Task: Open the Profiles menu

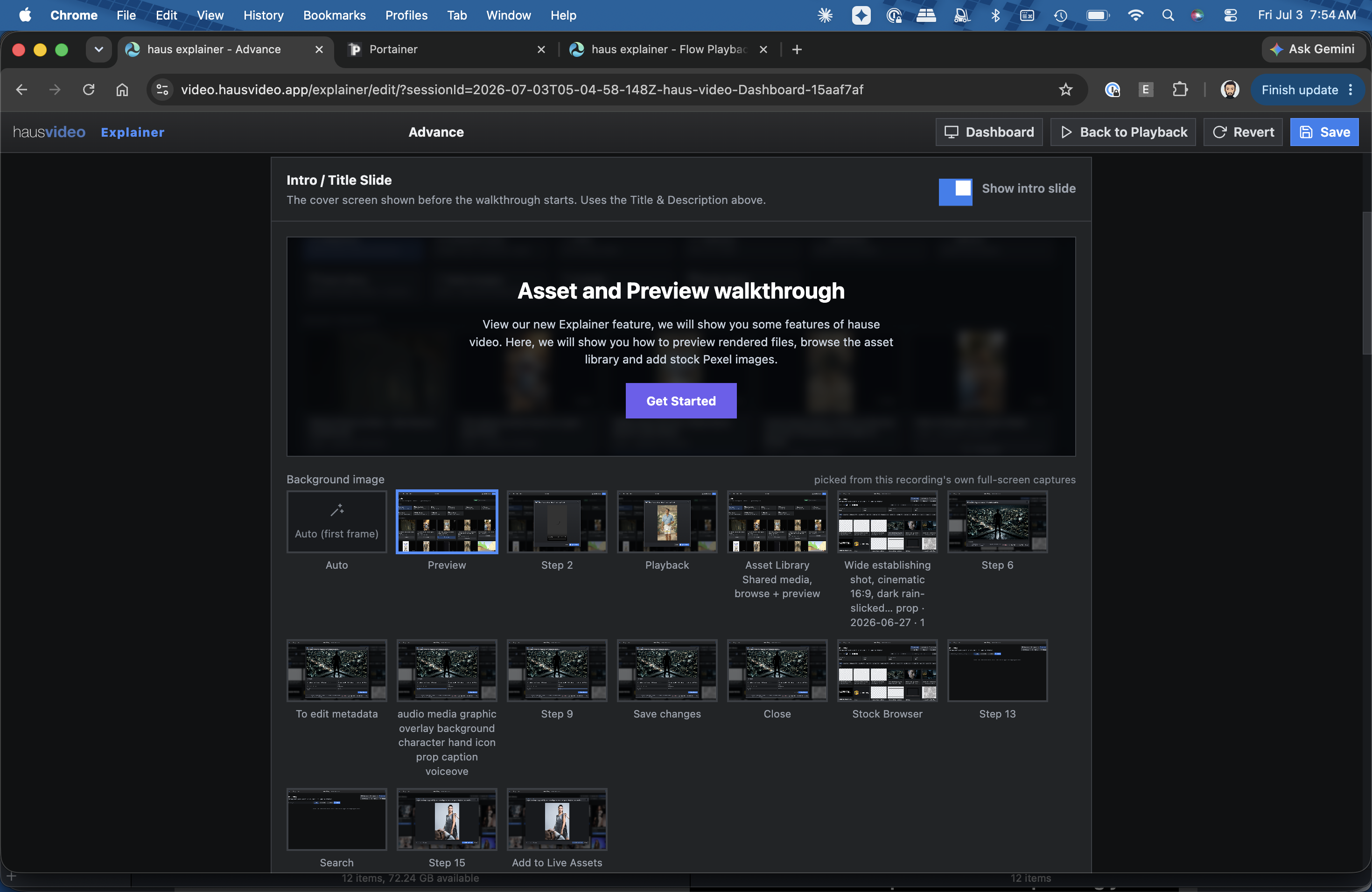Action: (406, 15)
